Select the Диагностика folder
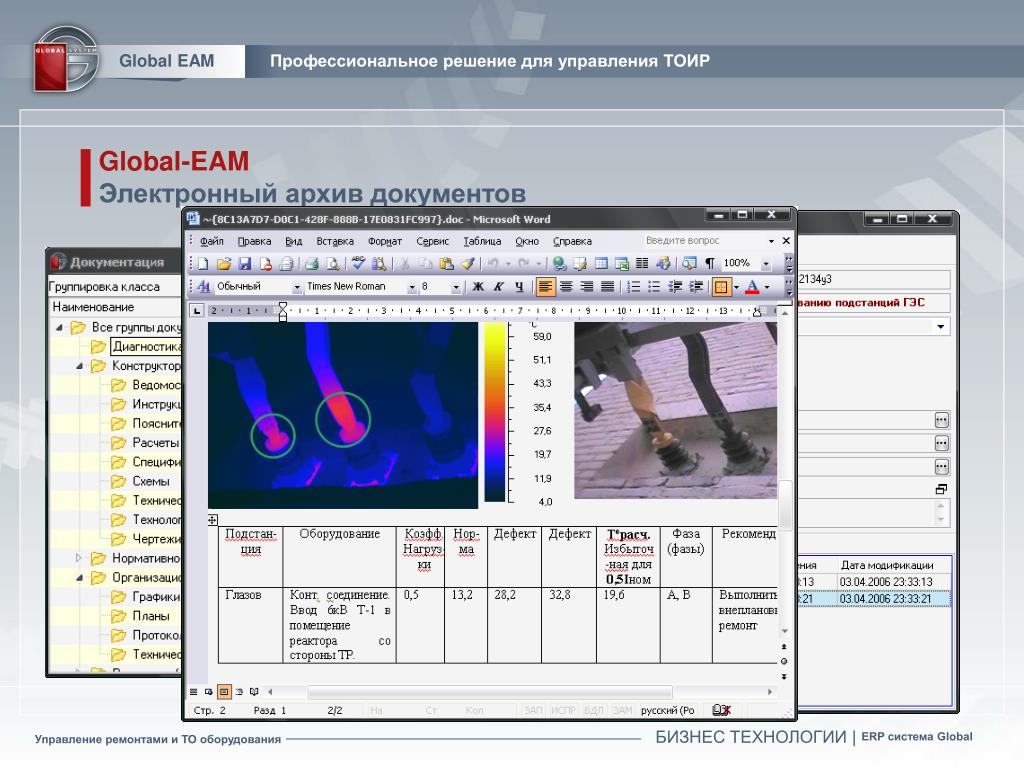 [146, 347]
